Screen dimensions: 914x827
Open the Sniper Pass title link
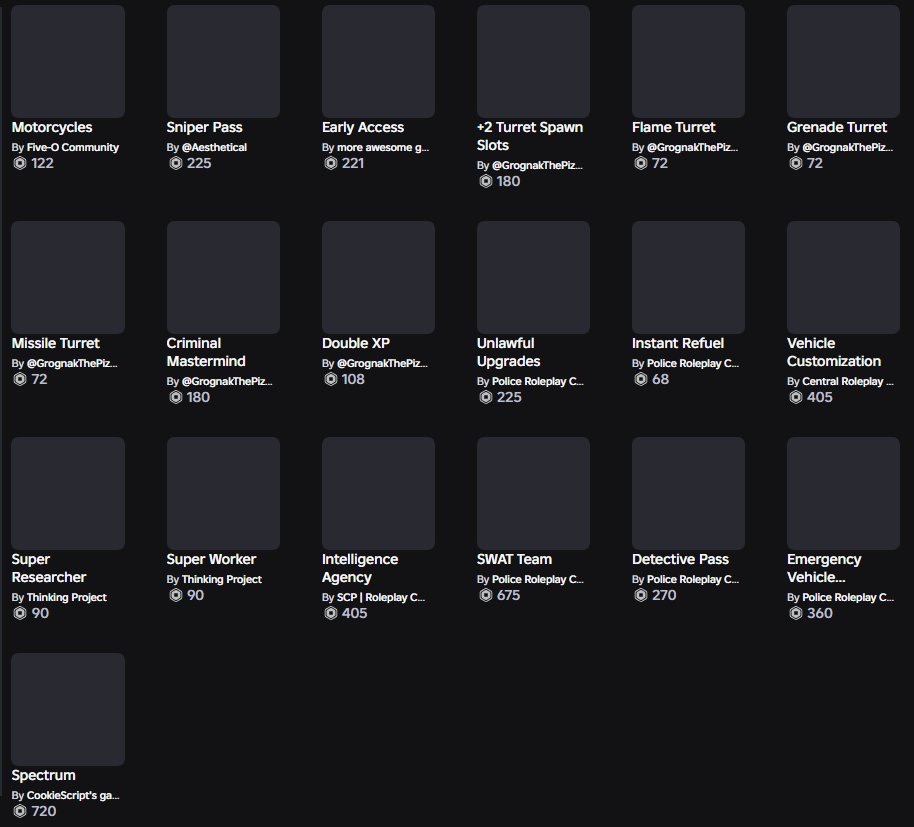coord(204,127)
